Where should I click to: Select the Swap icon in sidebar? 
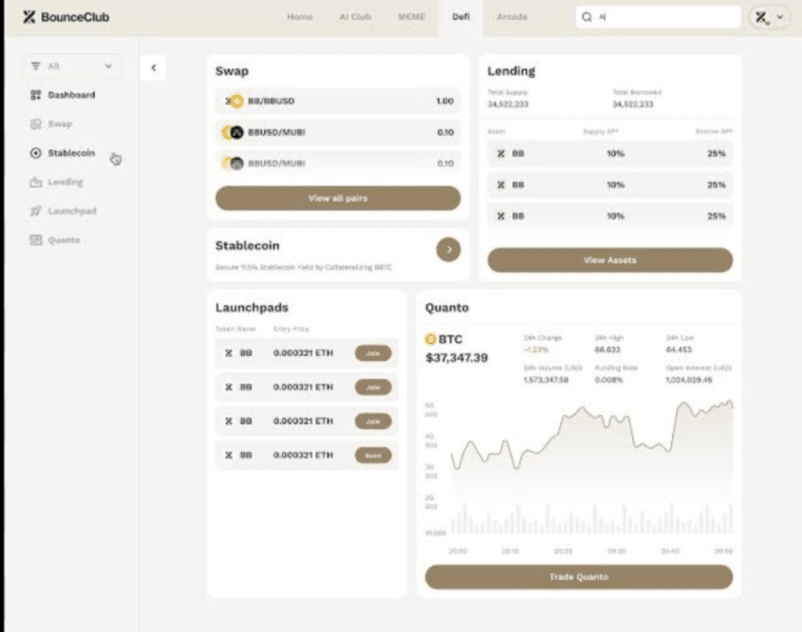pos(35,124)
